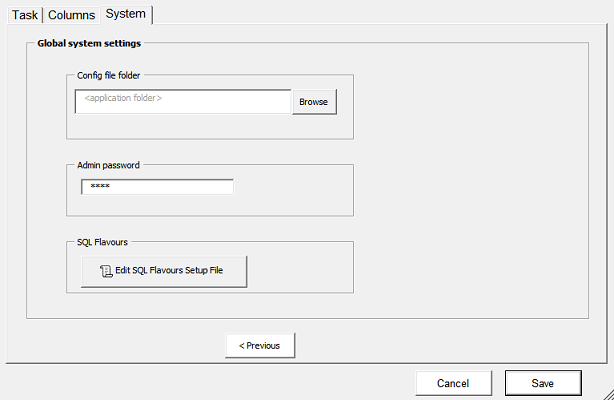Click inside the Admin password field
This screenshot has height=400, width=614.
coord(157,187)
